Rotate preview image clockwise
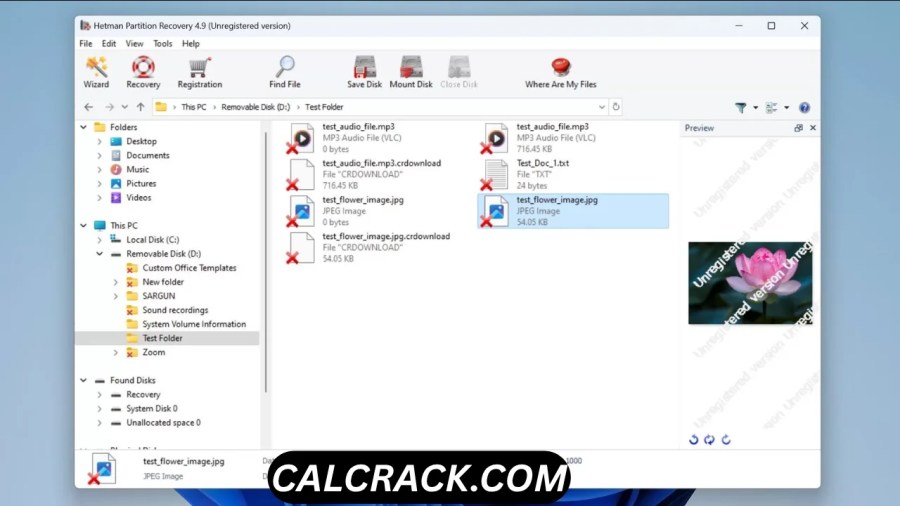The width and height of the screenshot is (900, 506). [726, 439]
